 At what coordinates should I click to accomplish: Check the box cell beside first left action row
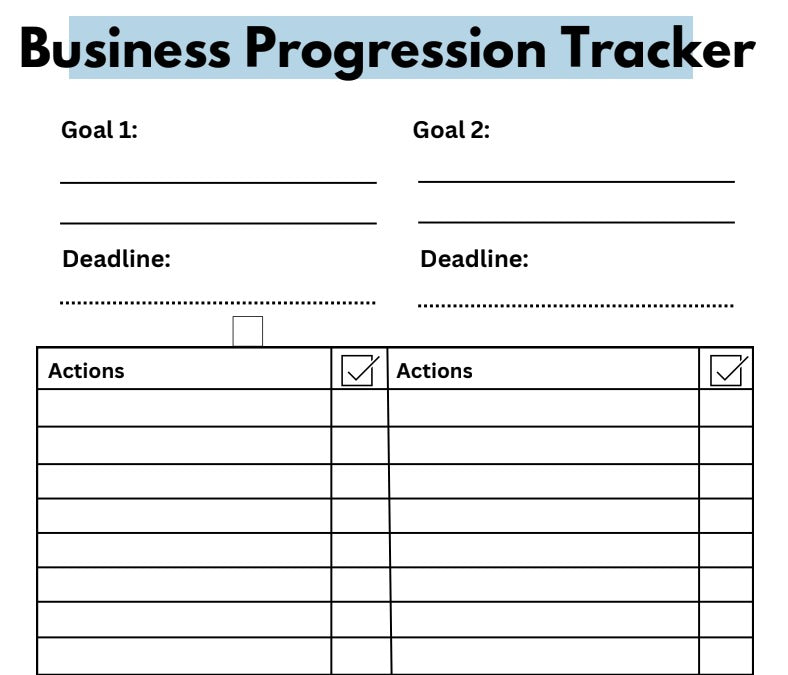pyautogui.click(x=359, y=408)
